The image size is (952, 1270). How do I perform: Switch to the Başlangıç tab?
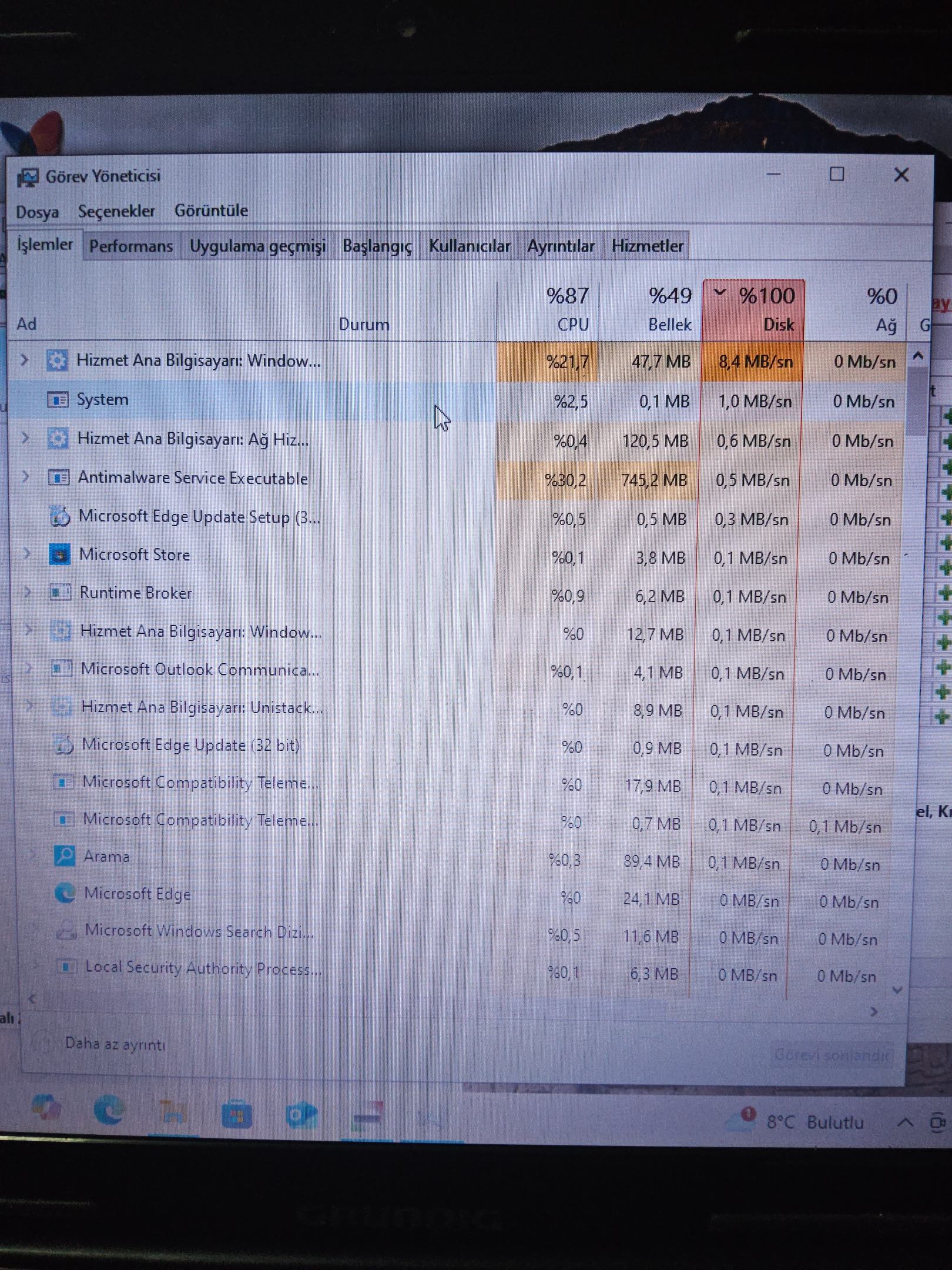point(377,246)
